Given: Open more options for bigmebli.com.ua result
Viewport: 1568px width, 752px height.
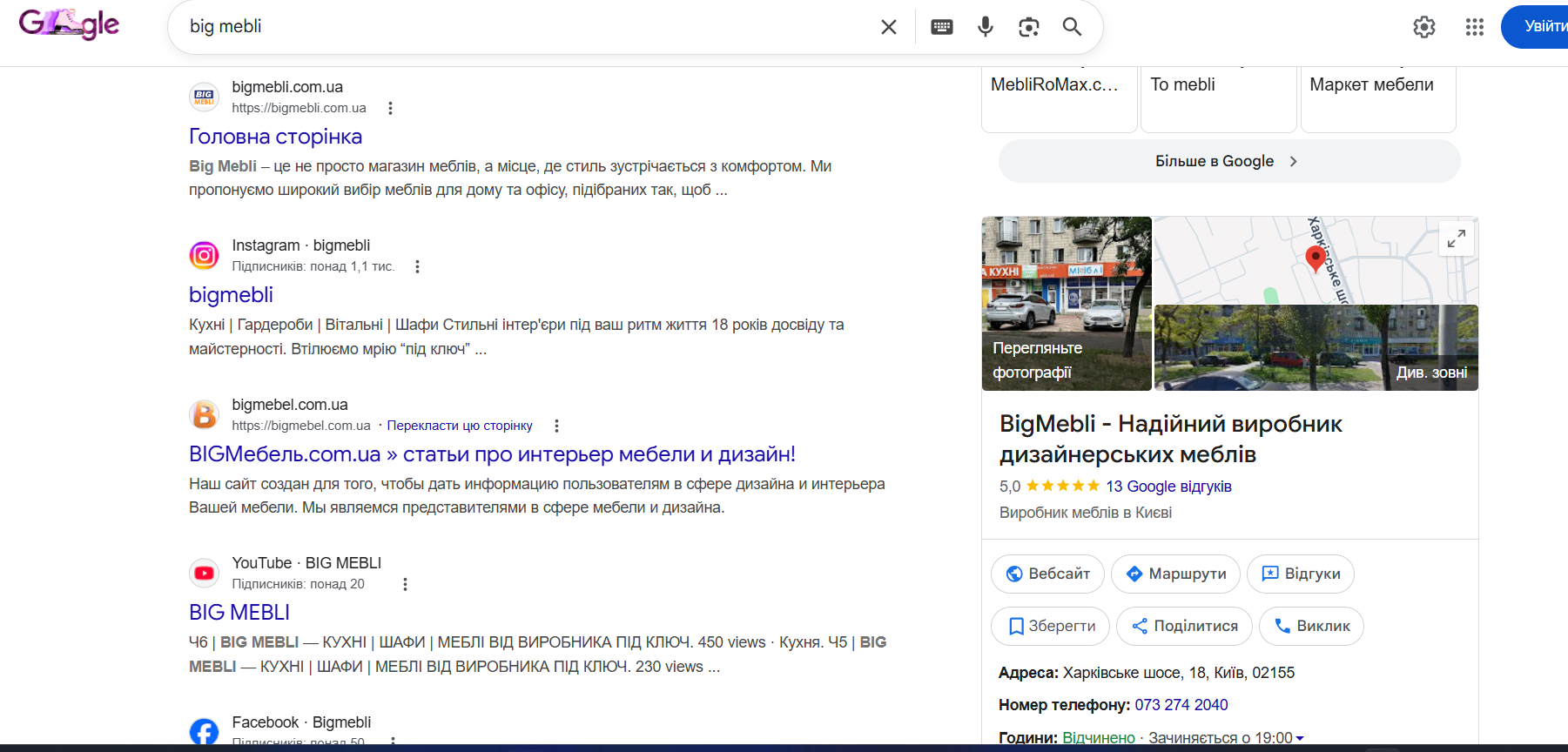Looking at the screenshot, I should tap(390, 108).
